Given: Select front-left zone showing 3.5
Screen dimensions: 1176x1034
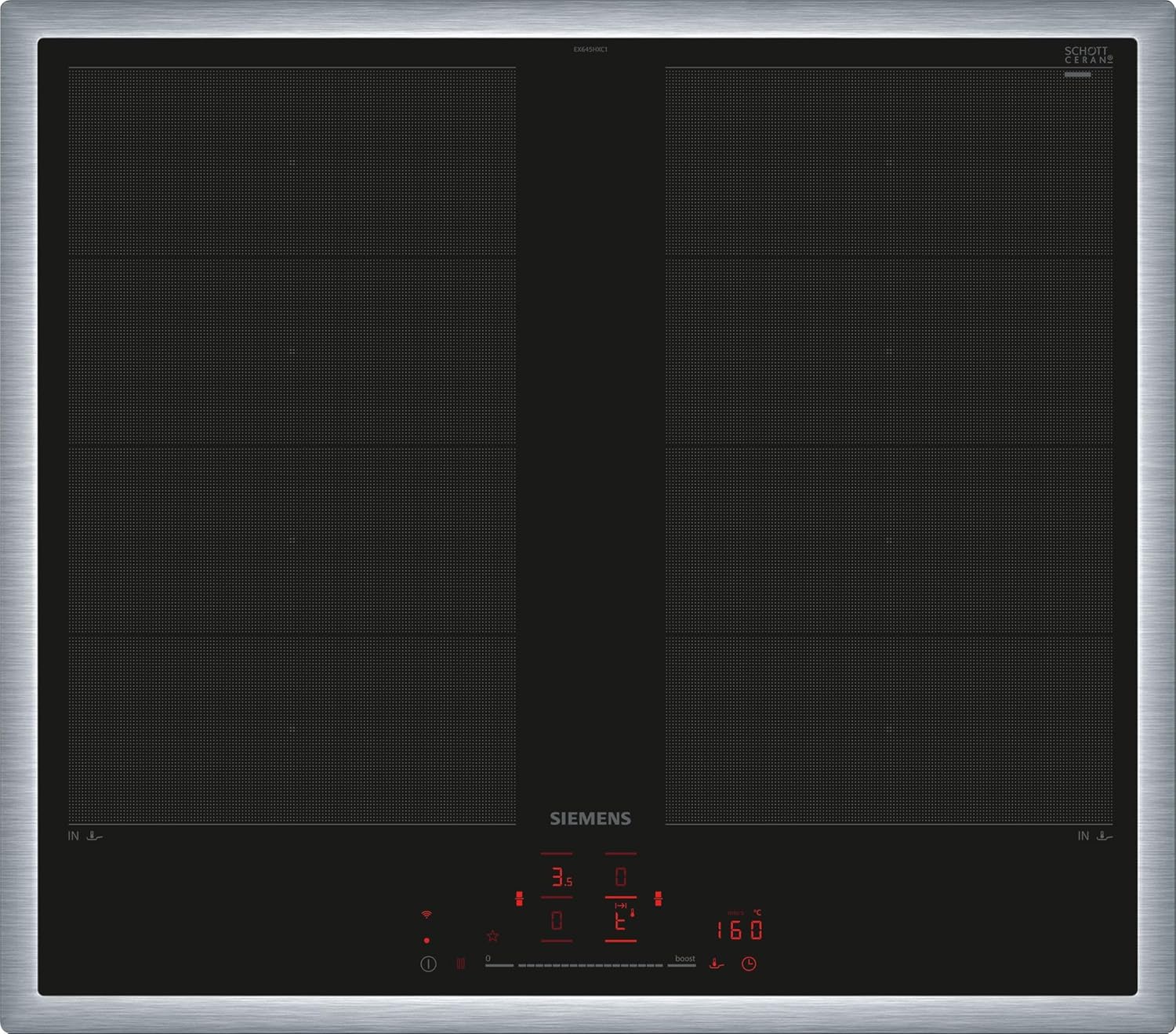Looking at the screenshot, I should [x=557, y=877].
